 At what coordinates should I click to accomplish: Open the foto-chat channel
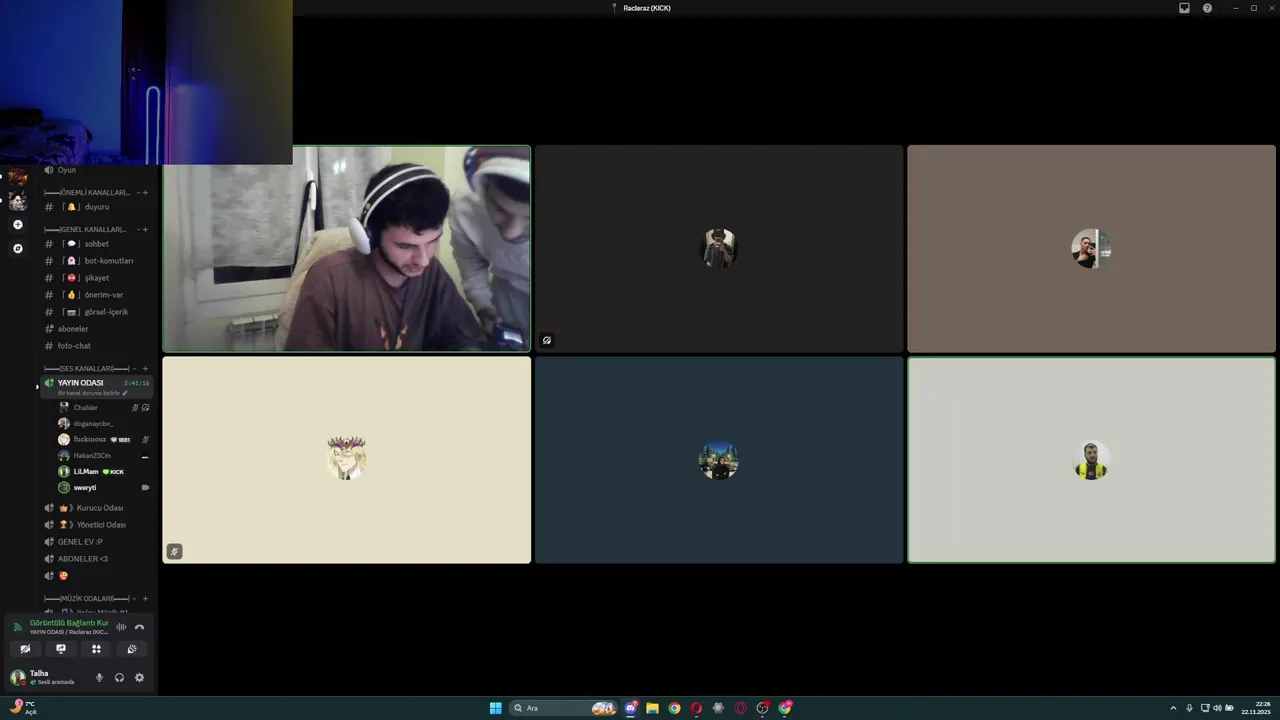tap(96, 346)
